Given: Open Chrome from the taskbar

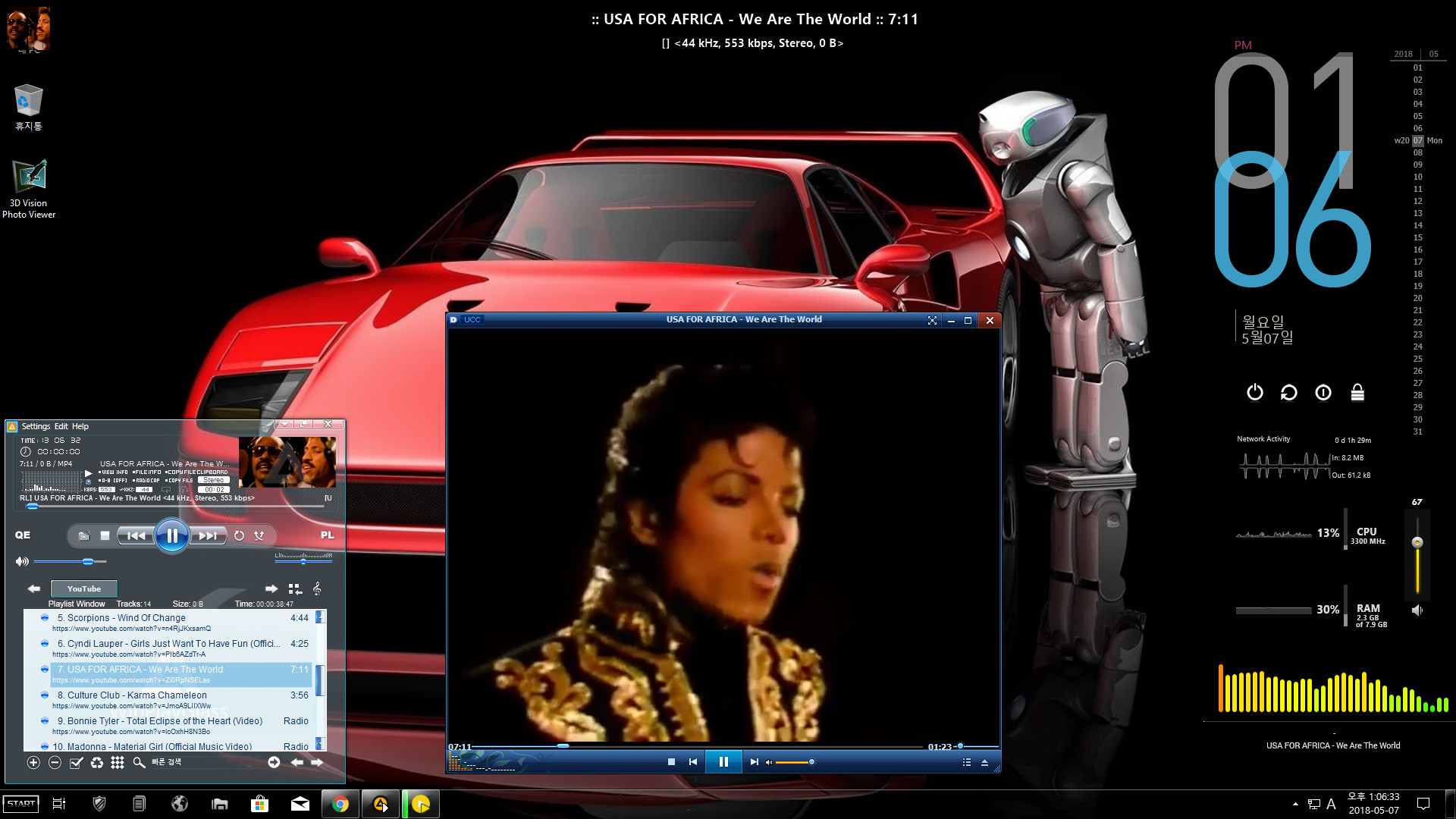Looking at the screenshot, I should coord(340,804).
